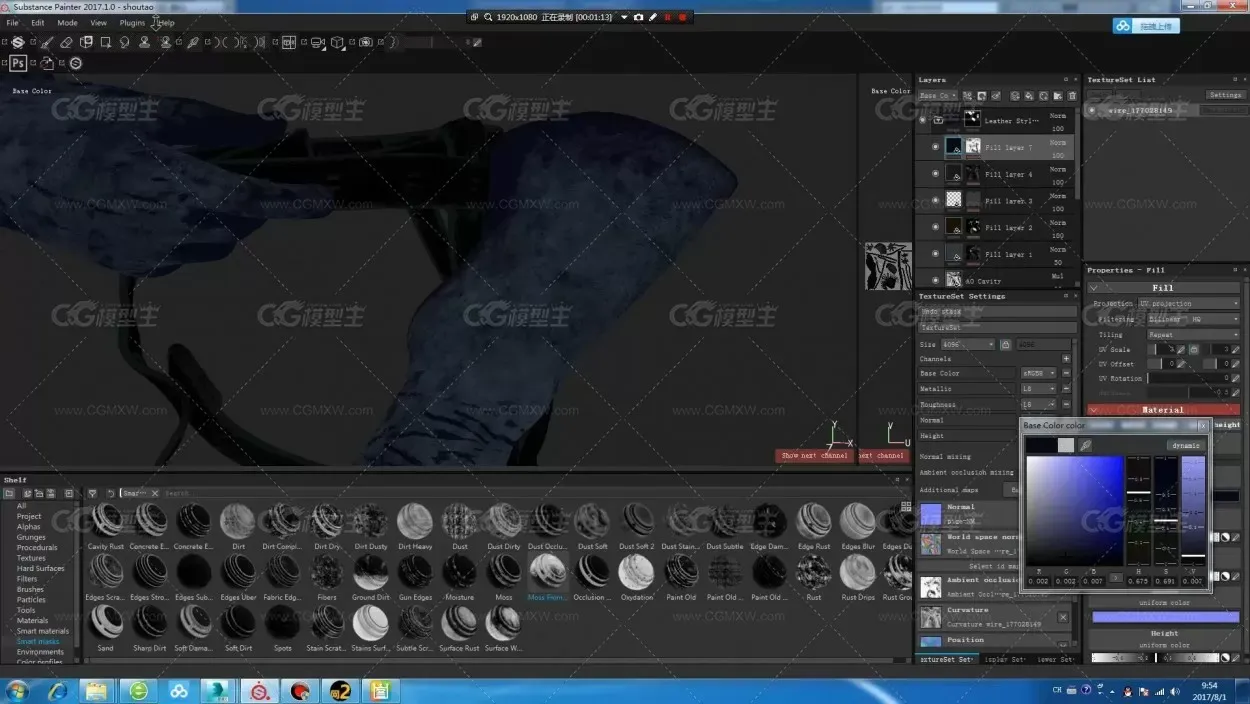Toggle visibility of AO Cavity layer
1250x704 pixels.
935,281
